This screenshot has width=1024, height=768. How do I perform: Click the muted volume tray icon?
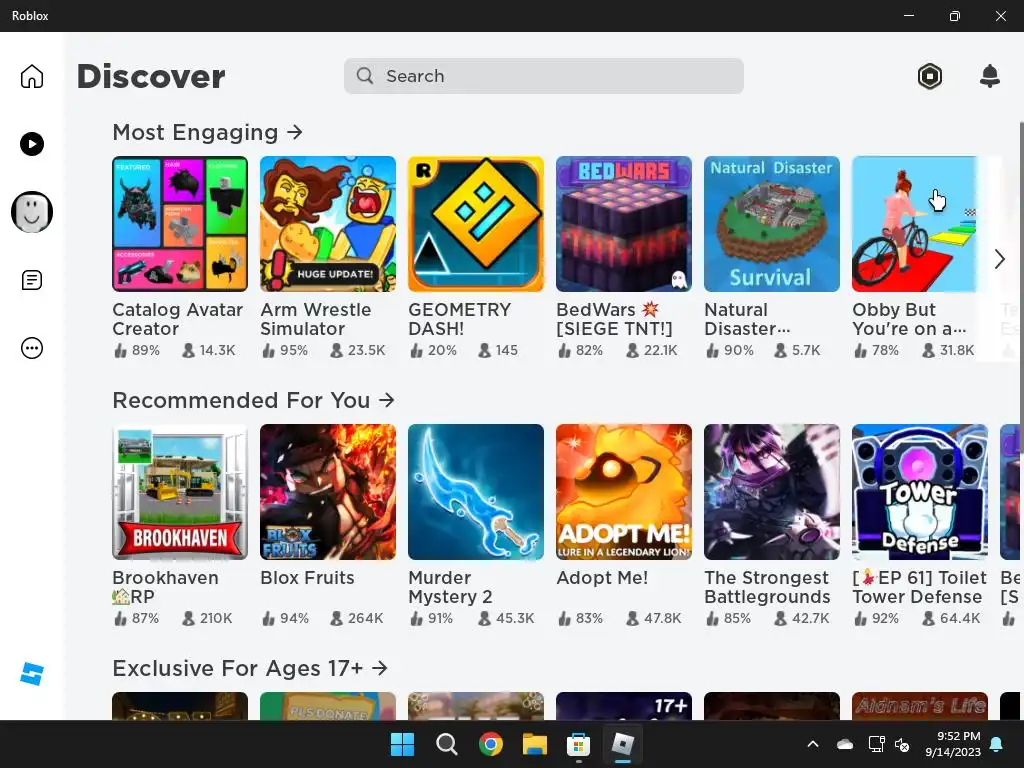(903, 744)
